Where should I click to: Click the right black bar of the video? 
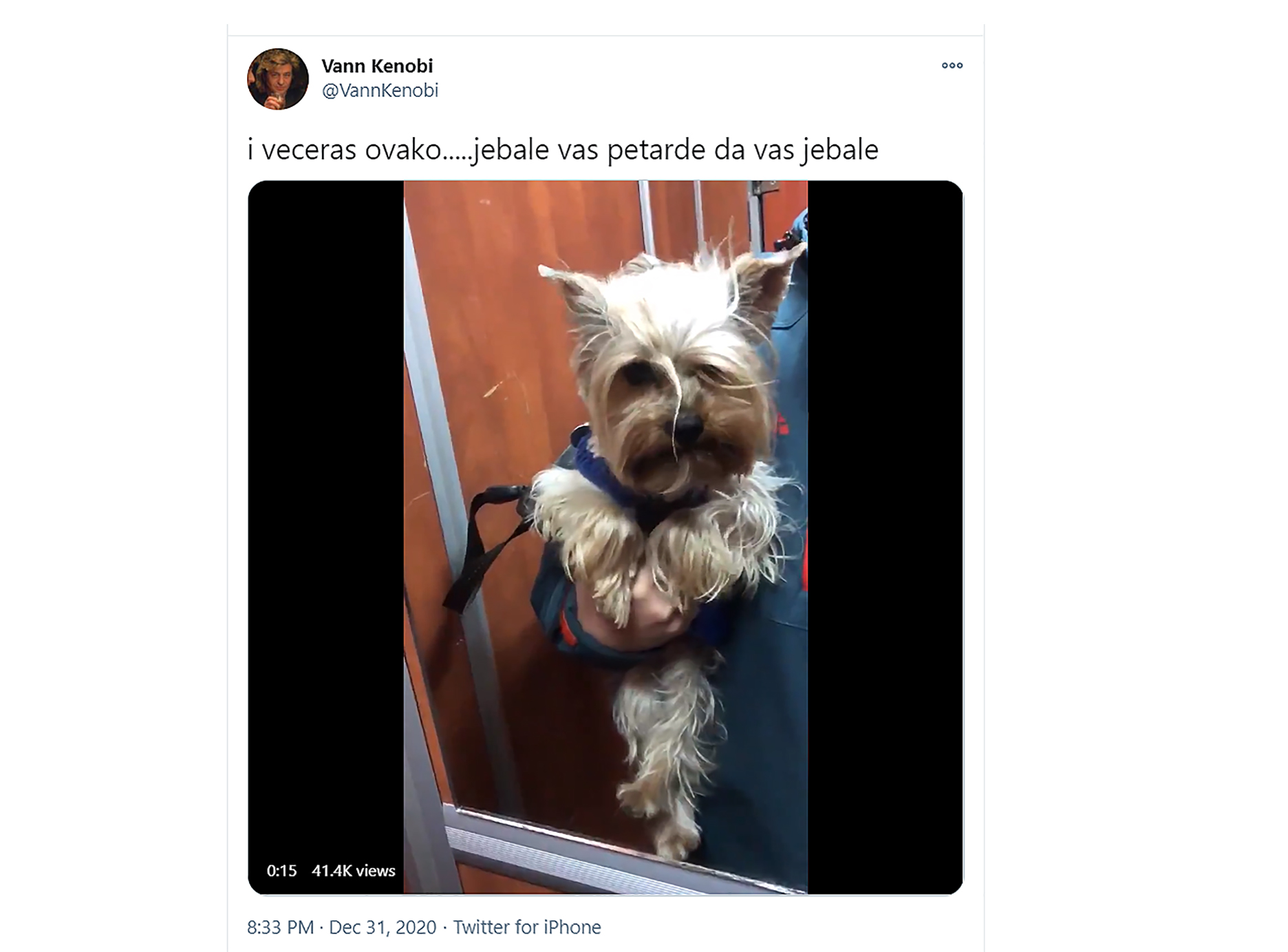tap(885, 538)
